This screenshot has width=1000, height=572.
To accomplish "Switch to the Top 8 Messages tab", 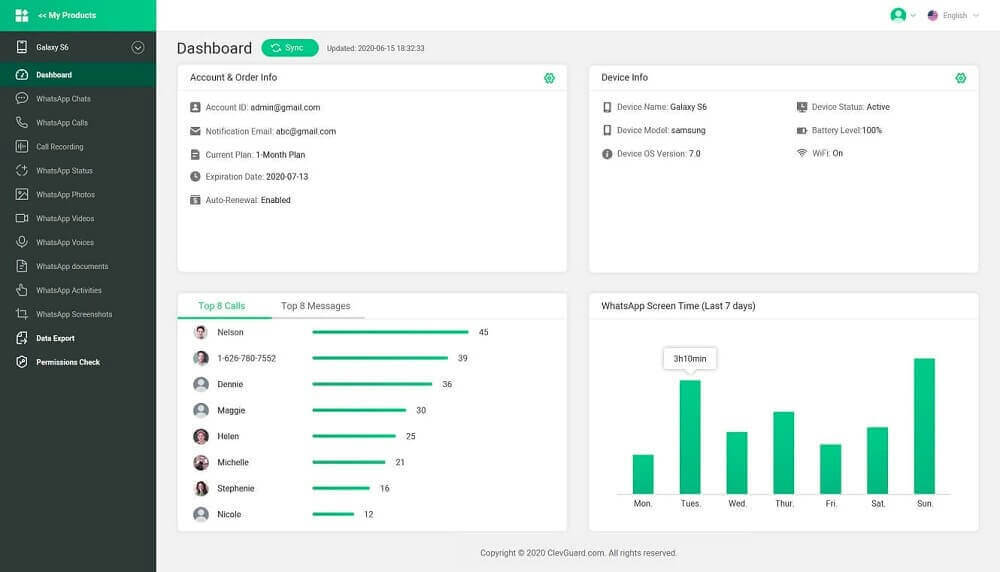I will click(x=316, y=306).
